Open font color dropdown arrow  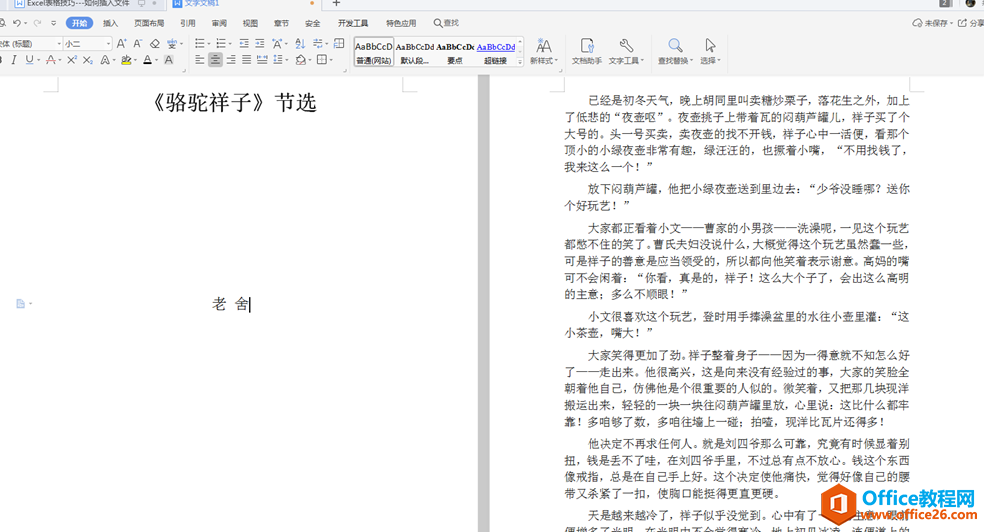click(x=156, y=60)
